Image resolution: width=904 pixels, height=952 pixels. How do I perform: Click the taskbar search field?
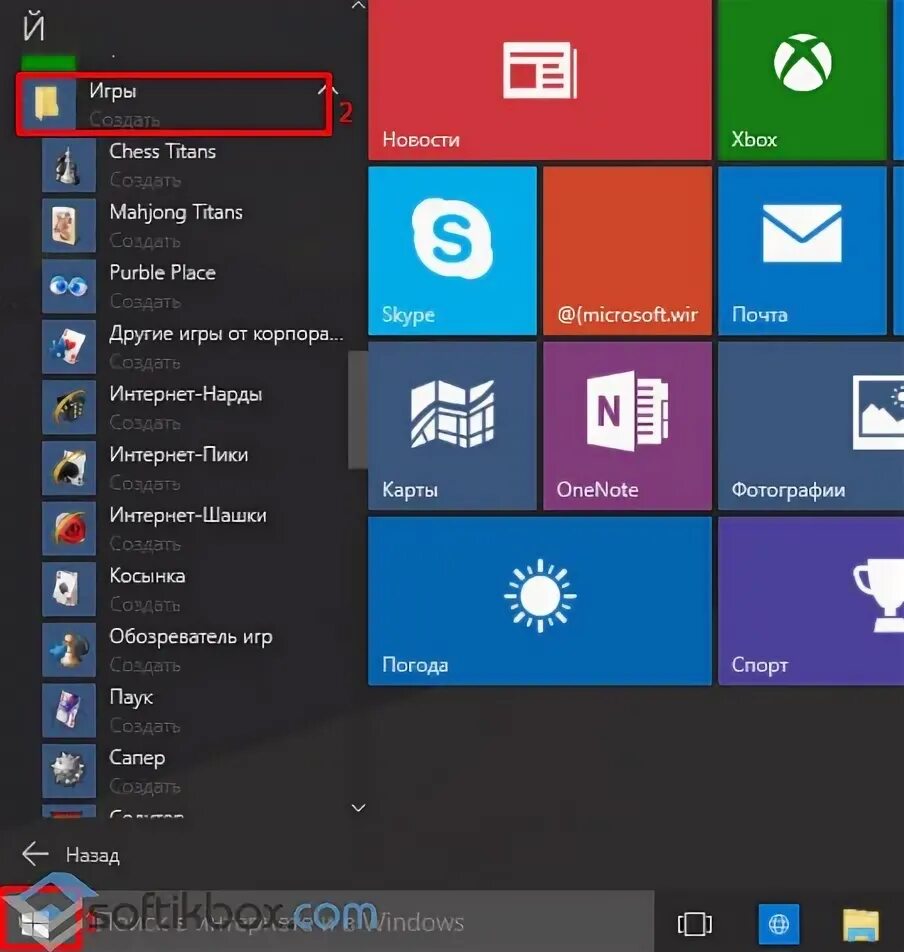368,922
